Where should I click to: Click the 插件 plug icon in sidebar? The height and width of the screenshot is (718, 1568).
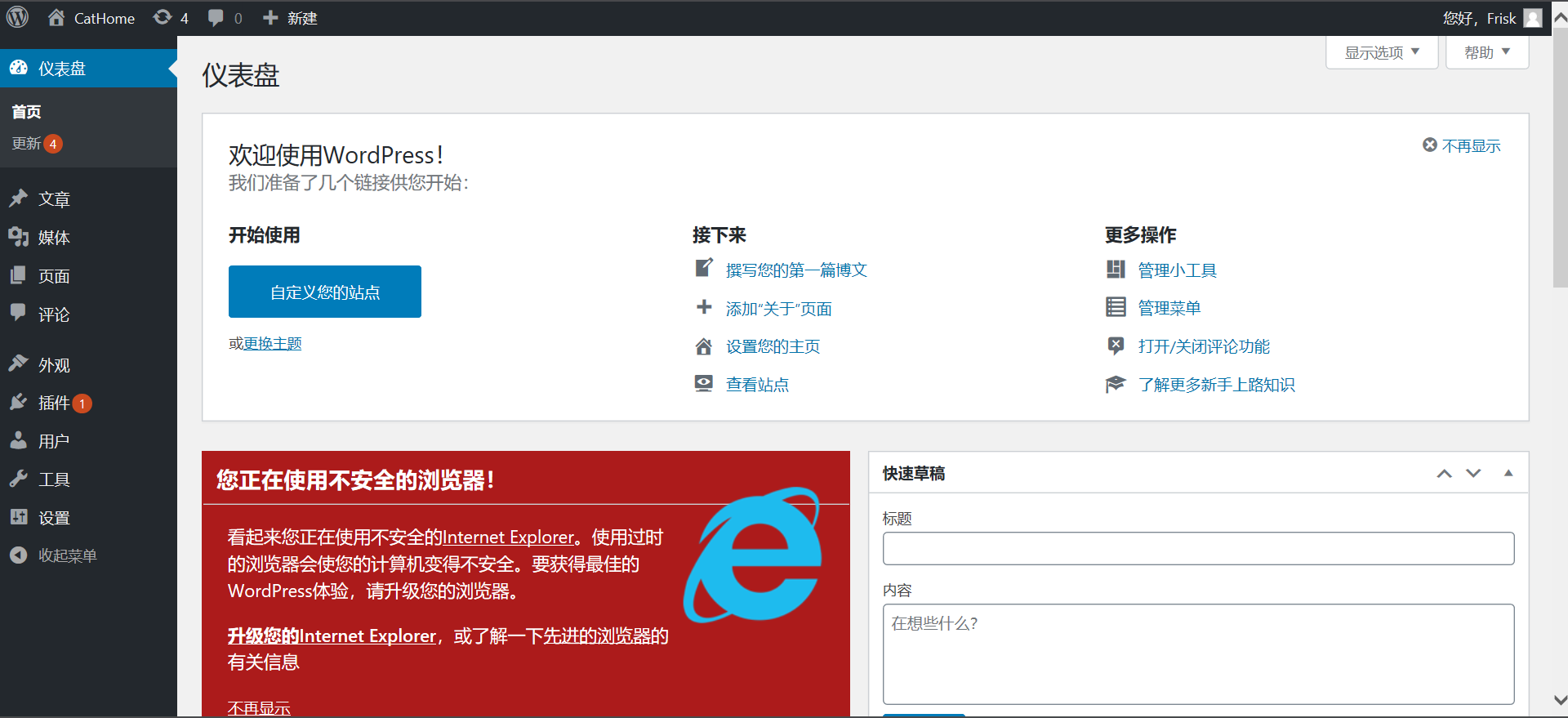coord(18,402)
